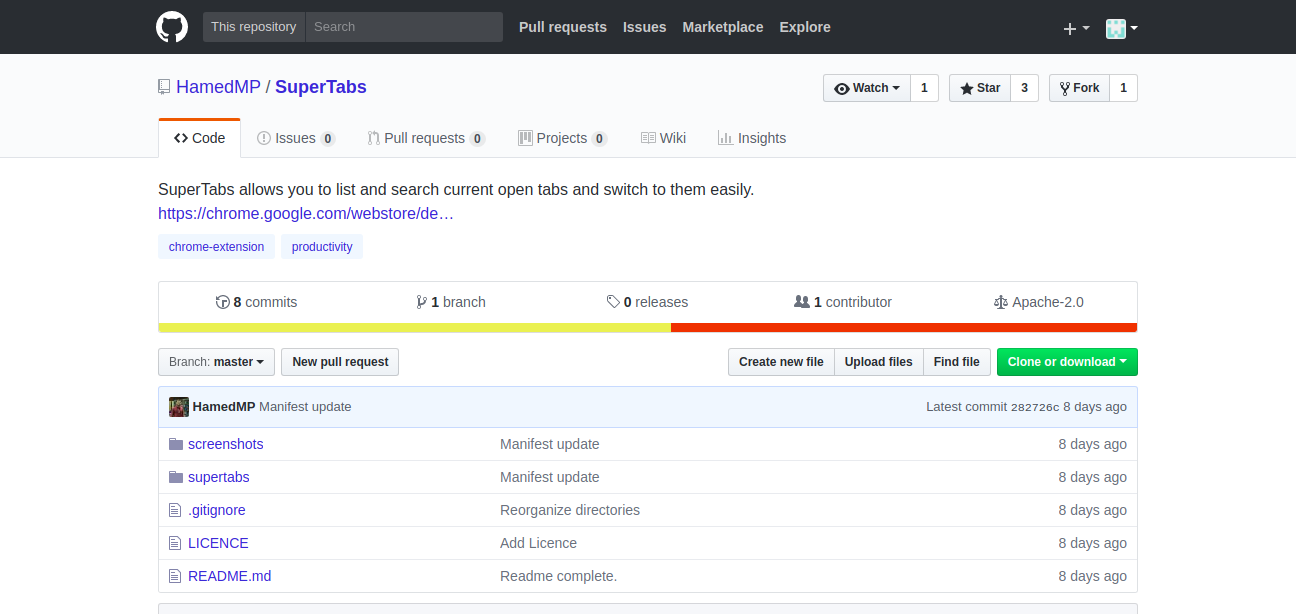
Task: Select the Code tab
Action: [200, 138]
